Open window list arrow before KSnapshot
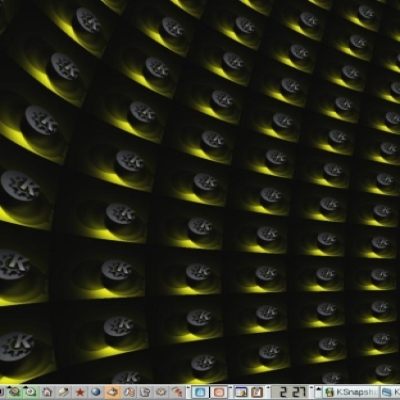400x400 pixels. point(319,392)
